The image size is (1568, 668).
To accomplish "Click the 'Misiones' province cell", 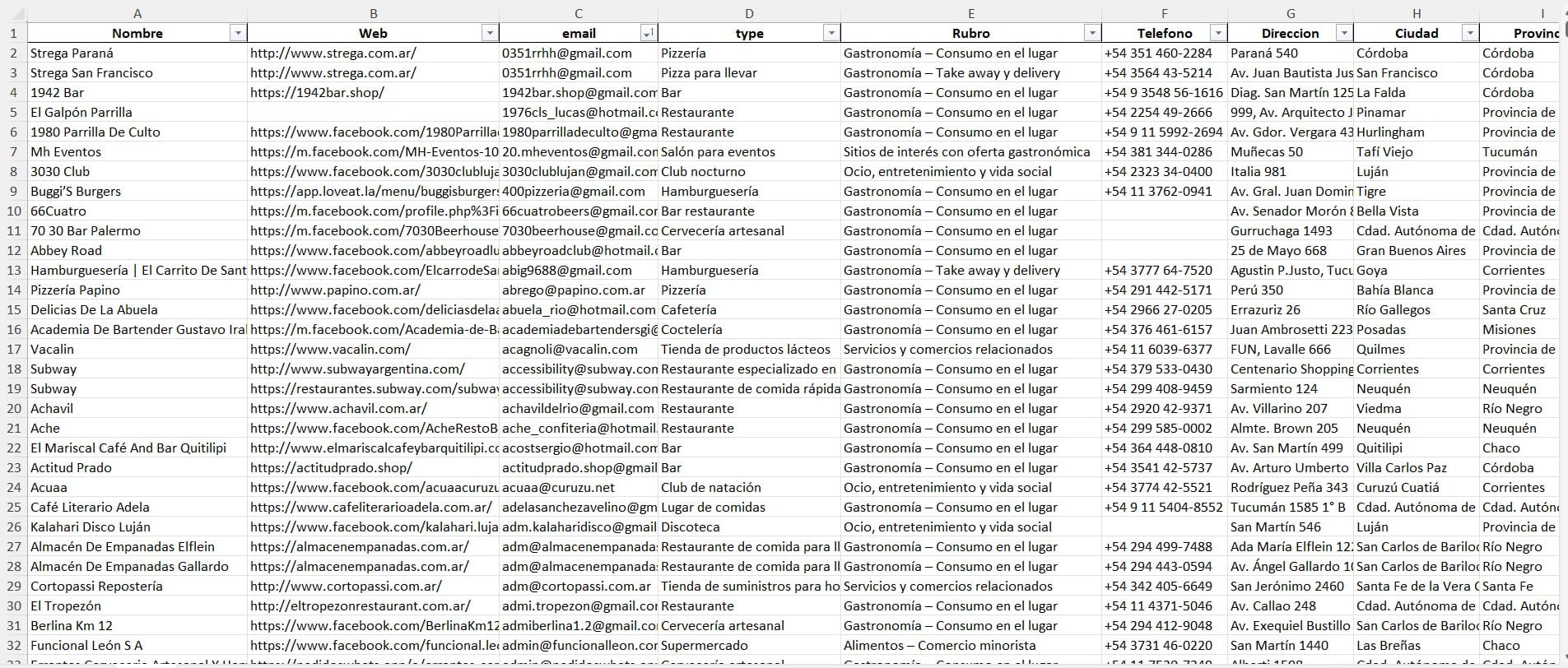I will [x=1519, y=329].
